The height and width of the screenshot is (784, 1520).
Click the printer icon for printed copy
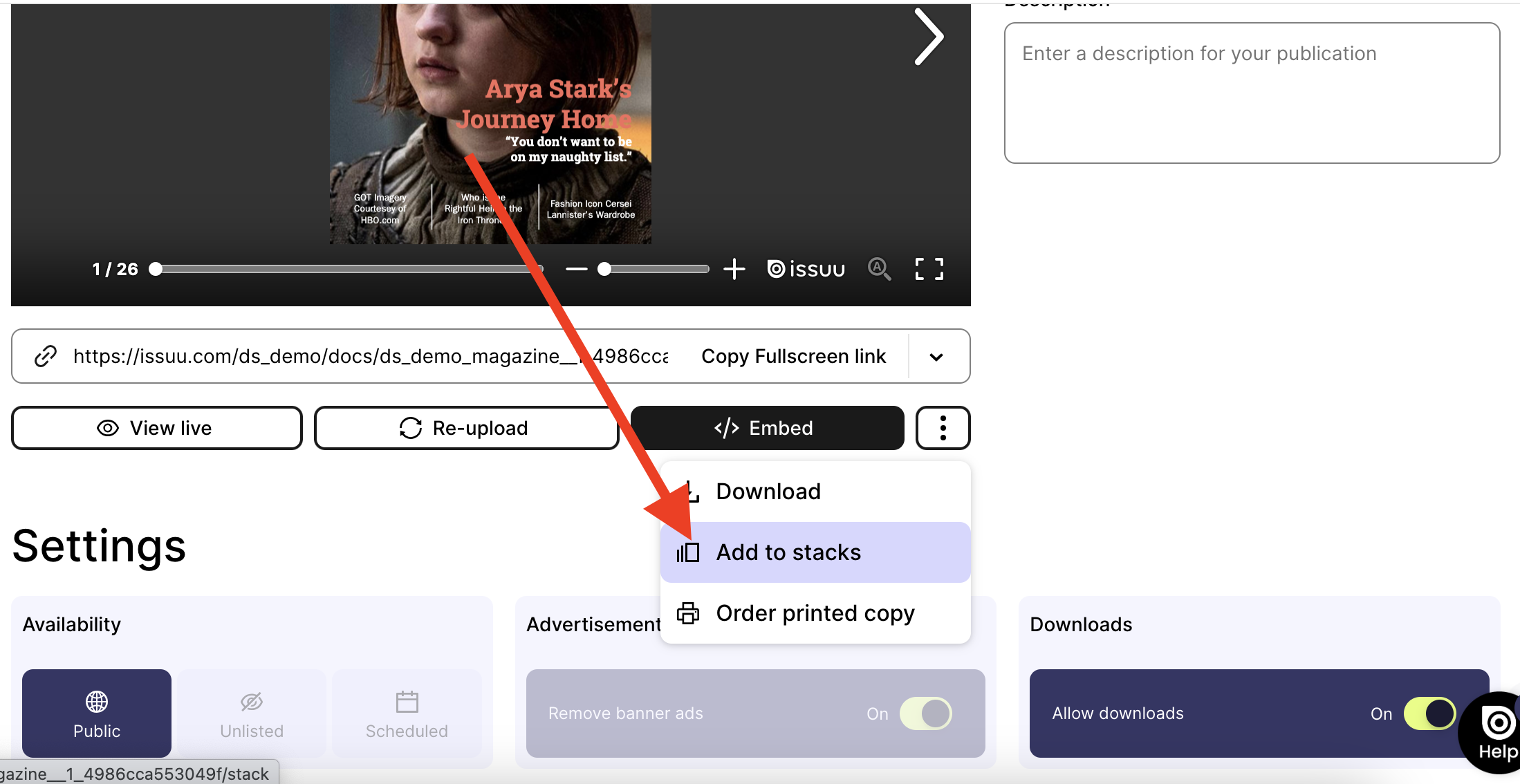687,613
